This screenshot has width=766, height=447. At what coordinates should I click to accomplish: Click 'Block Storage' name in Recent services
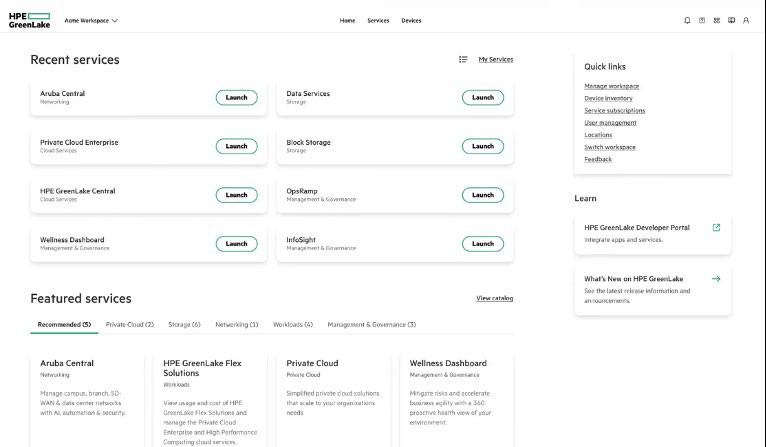[x=308, y=143]
